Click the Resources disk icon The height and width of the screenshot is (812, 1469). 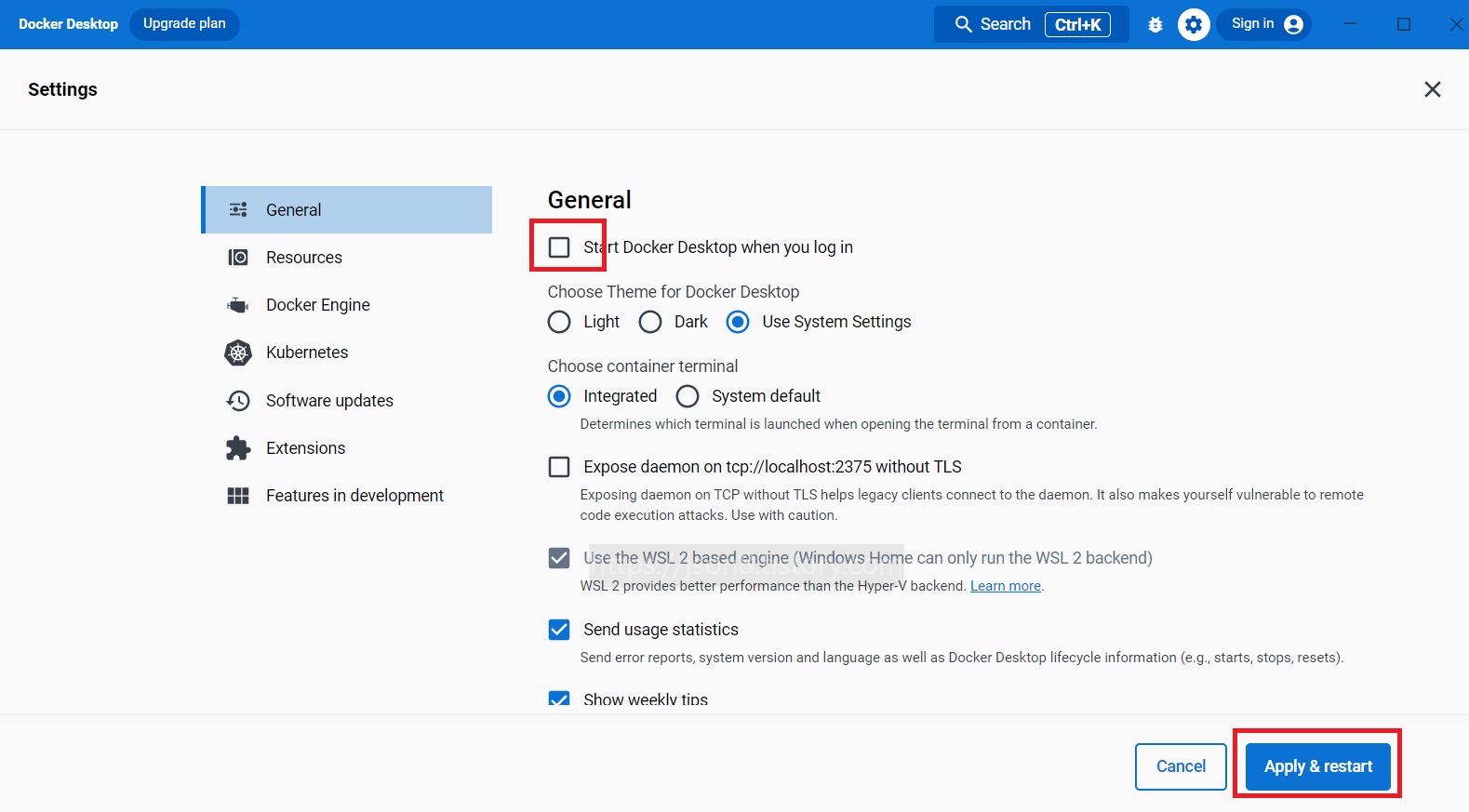point(238,258)
